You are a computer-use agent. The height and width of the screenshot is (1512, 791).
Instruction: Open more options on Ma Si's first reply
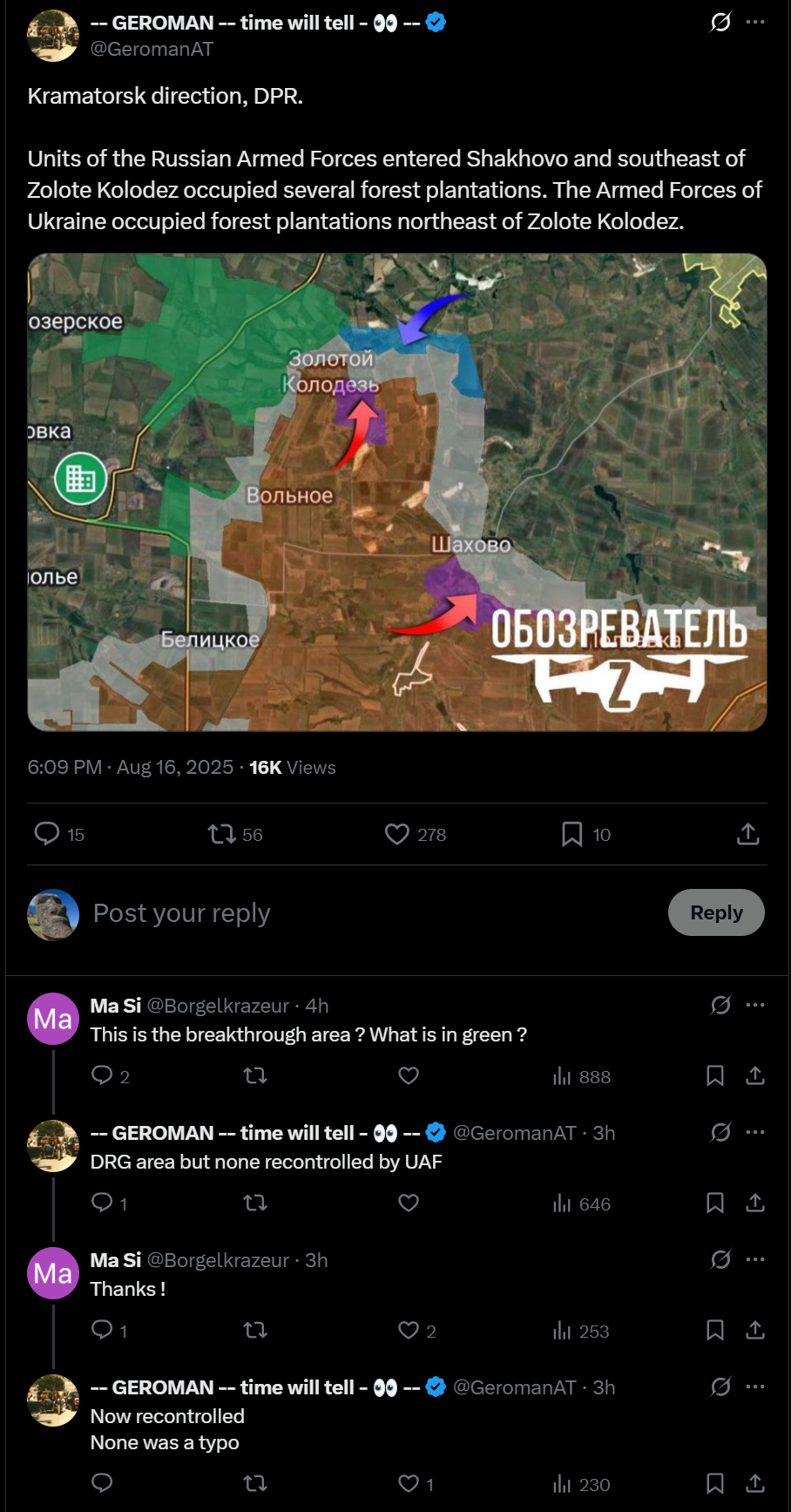pos(755,1005)
